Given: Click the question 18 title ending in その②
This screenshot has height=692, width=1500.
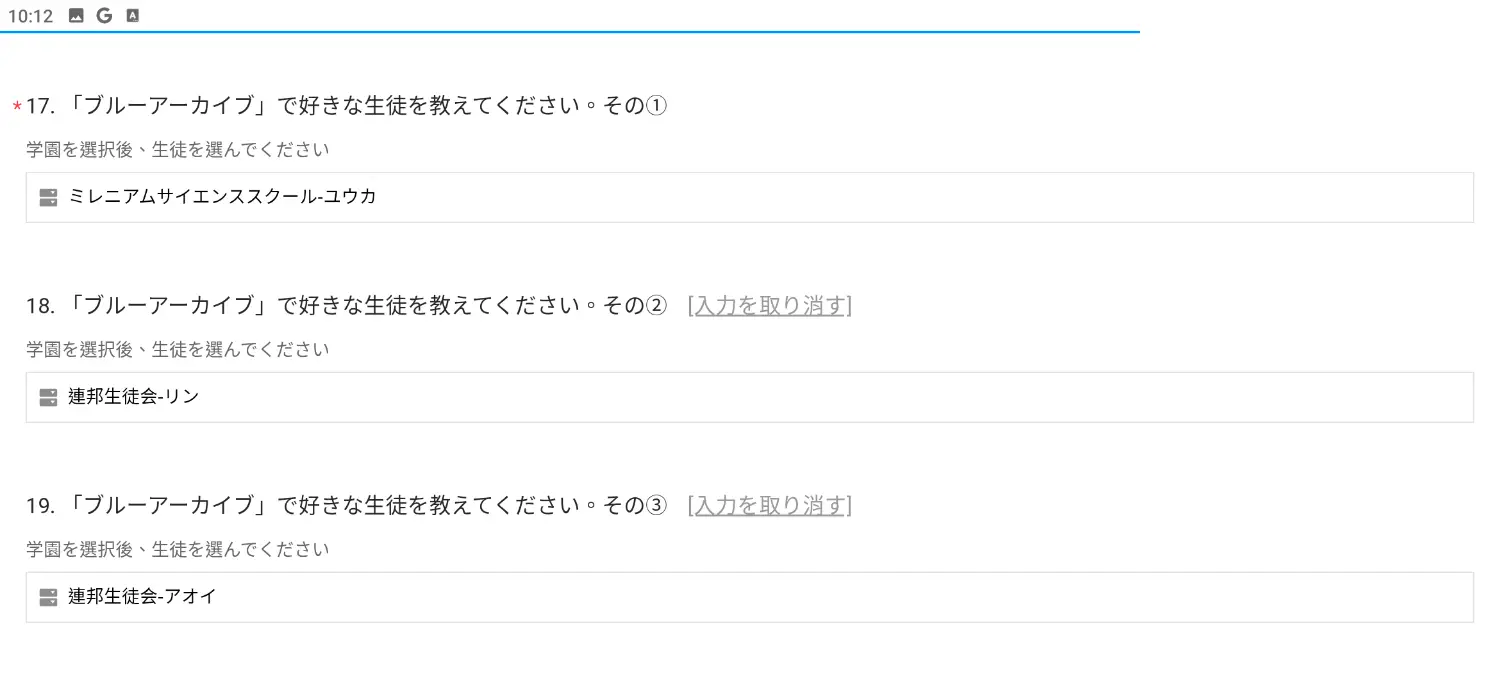Looking at the screenshot, I should (346, 306).
